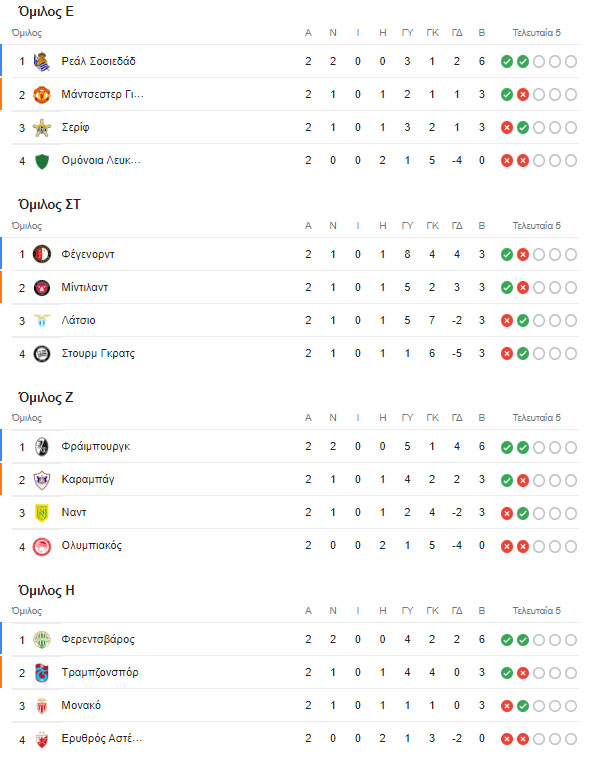Select the Σερίφ team badge
This screenshot has height=761, width=600.
(41, 128)
